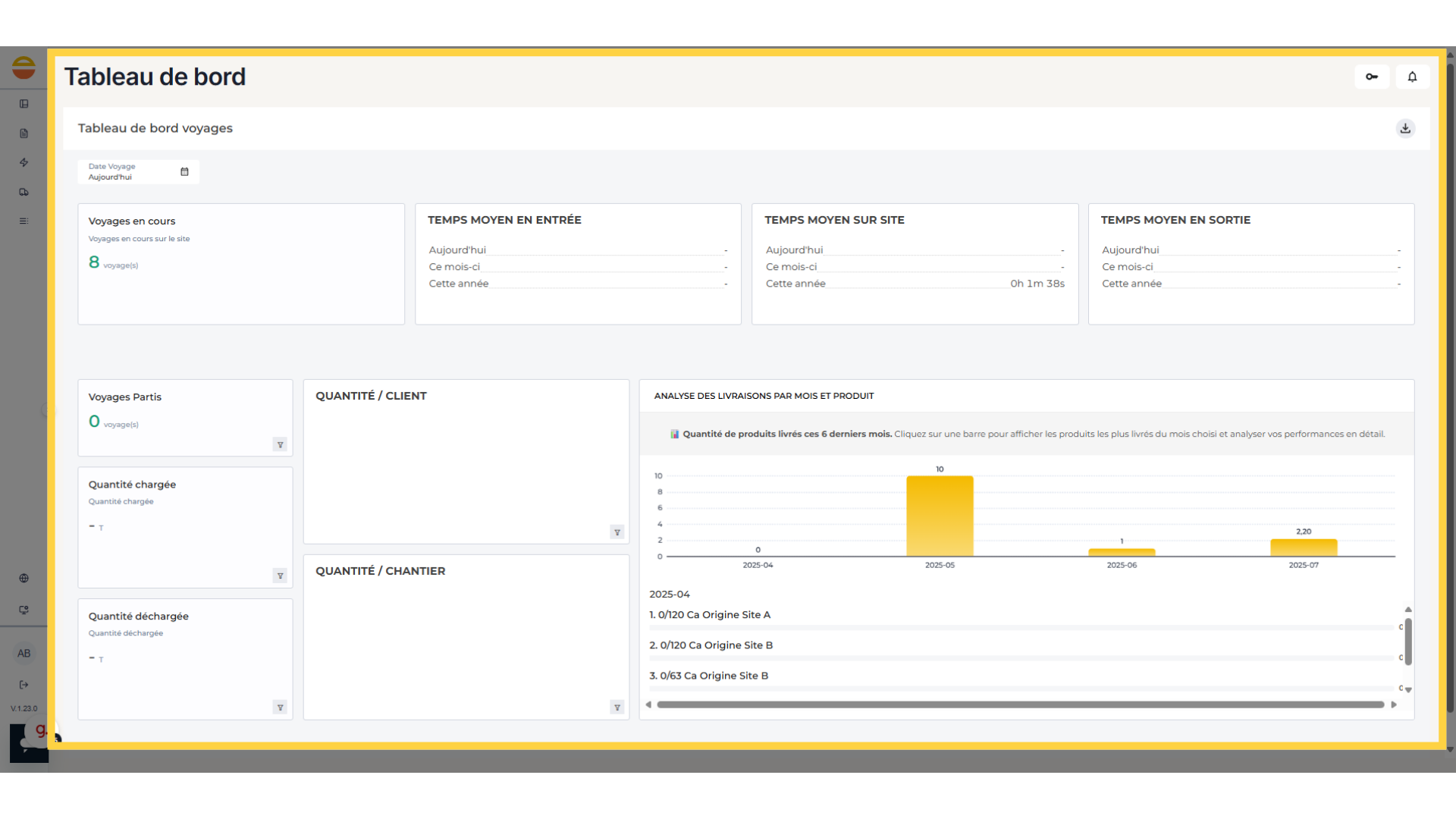1456x819 pixels.
Task: Open the device monitoring sidebar icon
Action: 24,610
